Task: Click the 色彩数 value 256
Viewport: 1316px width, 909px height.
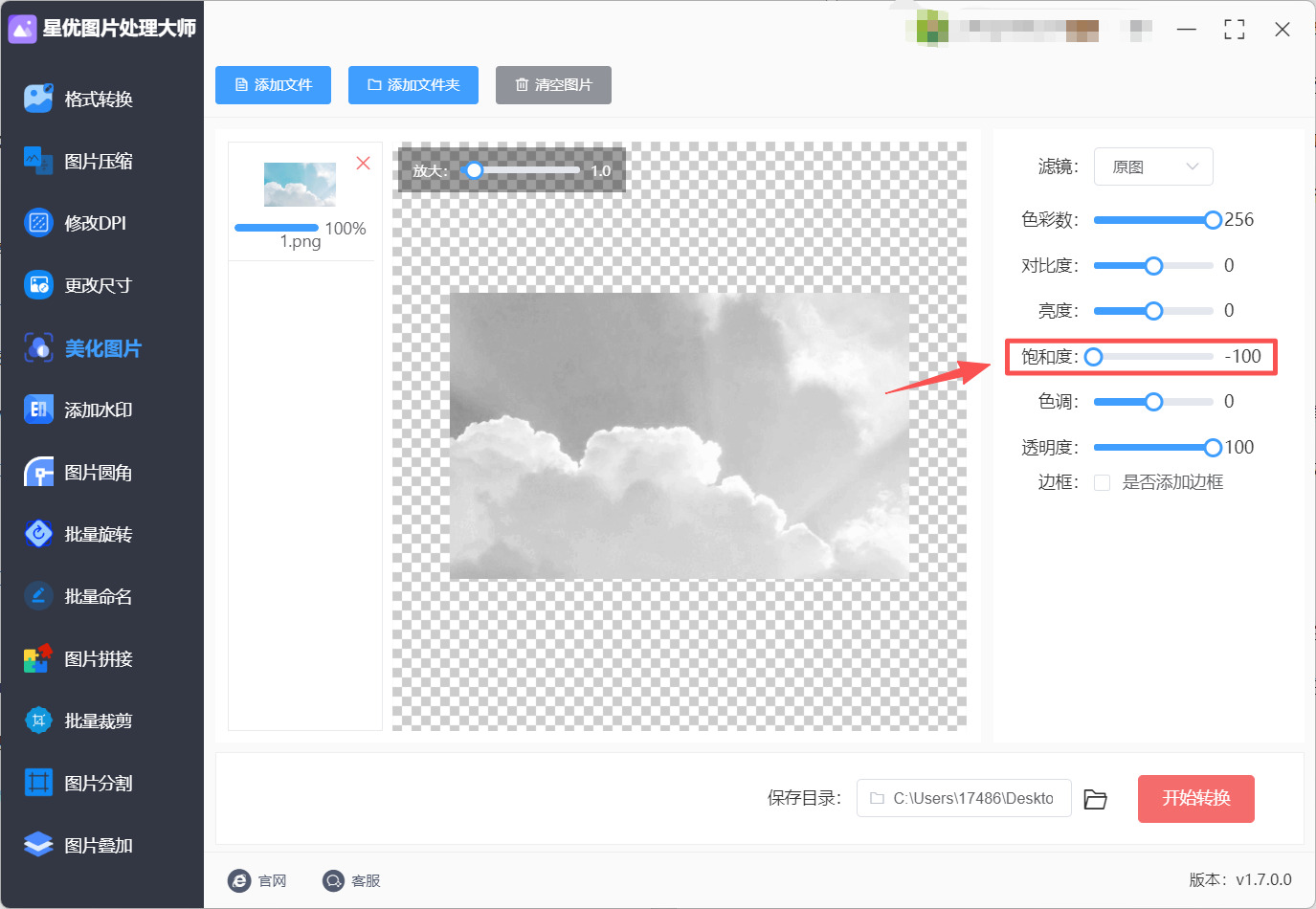Action: 1239,220
